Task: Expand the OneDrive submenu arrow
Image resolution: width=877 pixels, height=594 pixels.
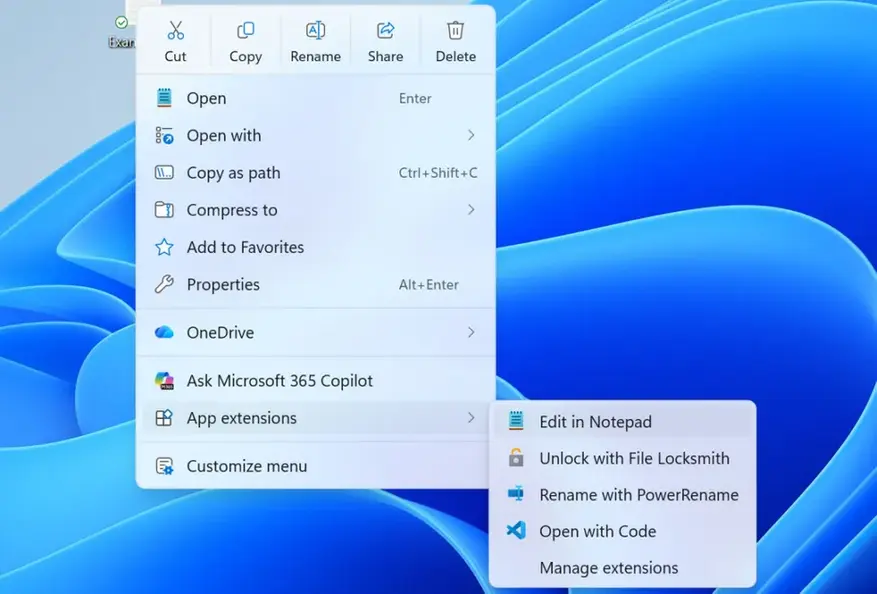Action: [471, 332]
